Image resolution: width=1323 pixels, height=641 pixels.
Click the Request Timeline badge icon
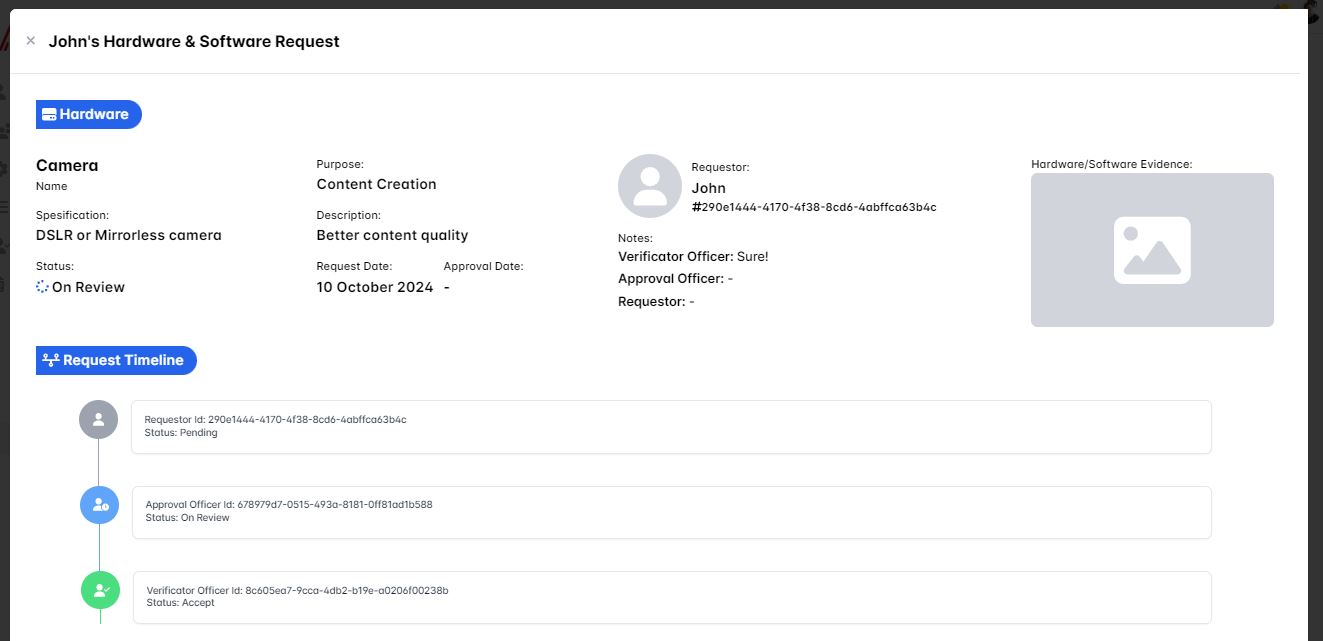click(51, 360)
